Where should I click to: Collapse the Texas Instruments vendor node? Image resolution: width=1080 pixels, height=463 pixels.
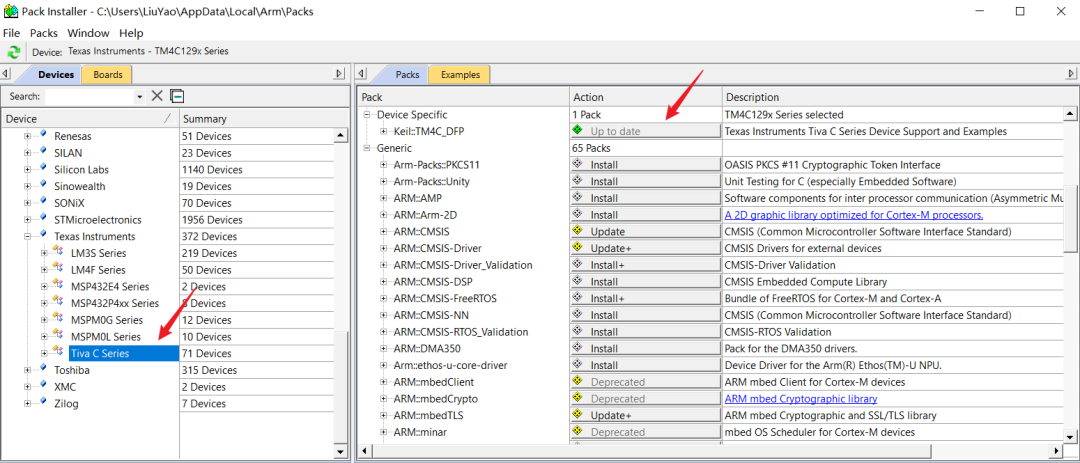pos(28,236)
